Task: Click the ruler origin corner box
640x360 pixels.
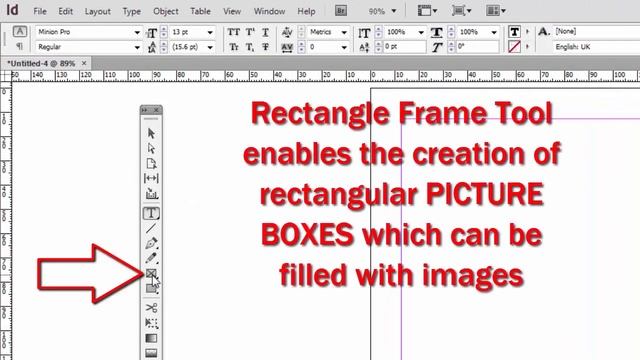Action: pos(6,76)
